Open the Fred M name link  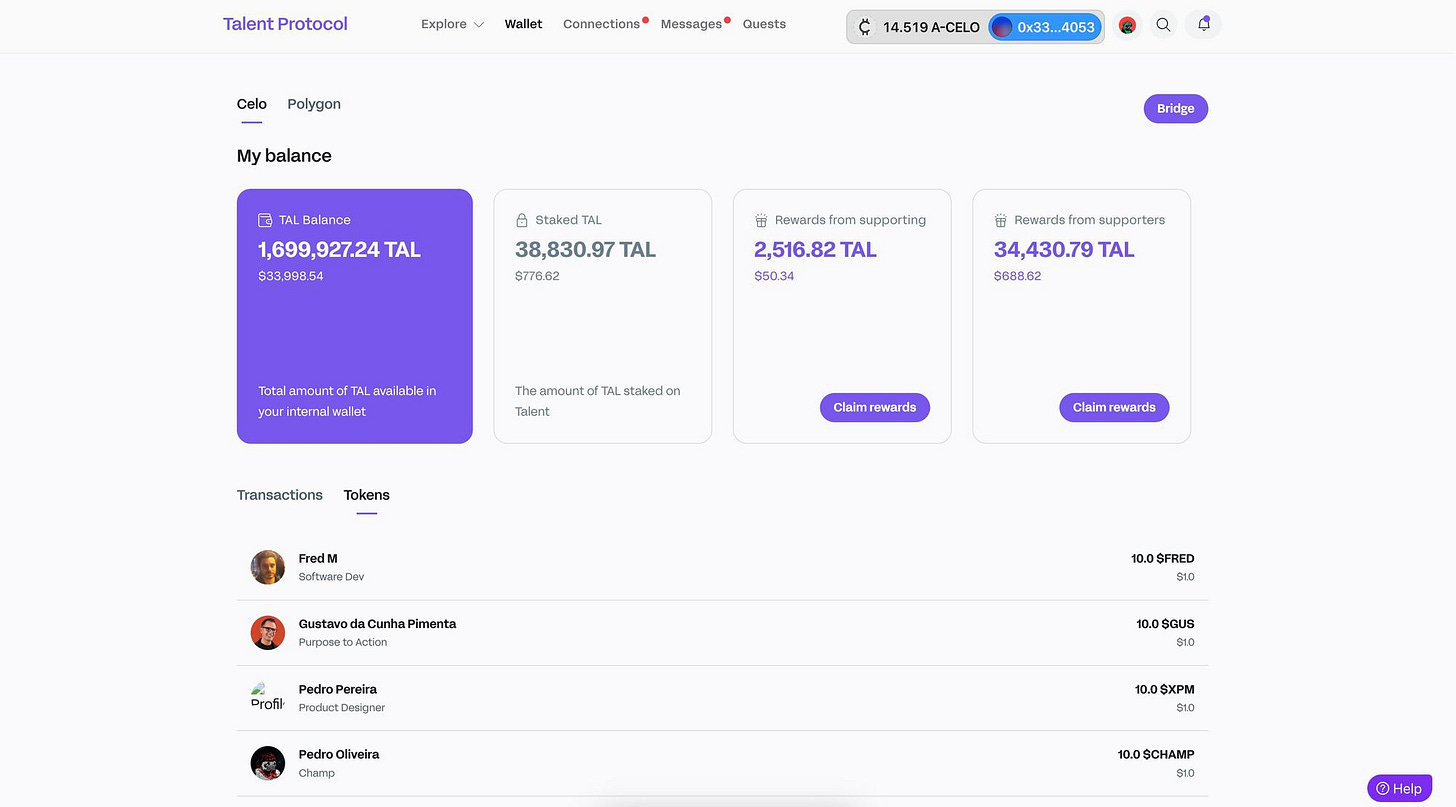(x=318, y=558)
